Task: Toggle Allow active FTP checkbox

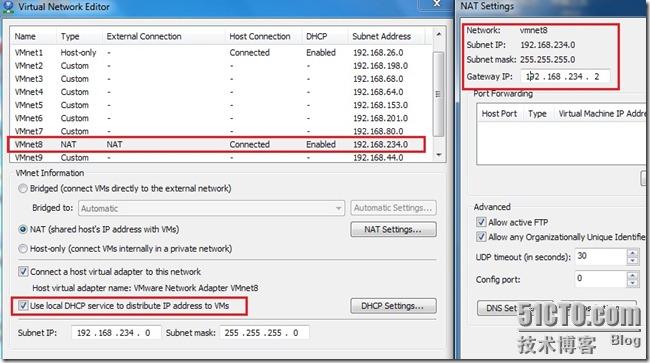Action: point(481,222)
